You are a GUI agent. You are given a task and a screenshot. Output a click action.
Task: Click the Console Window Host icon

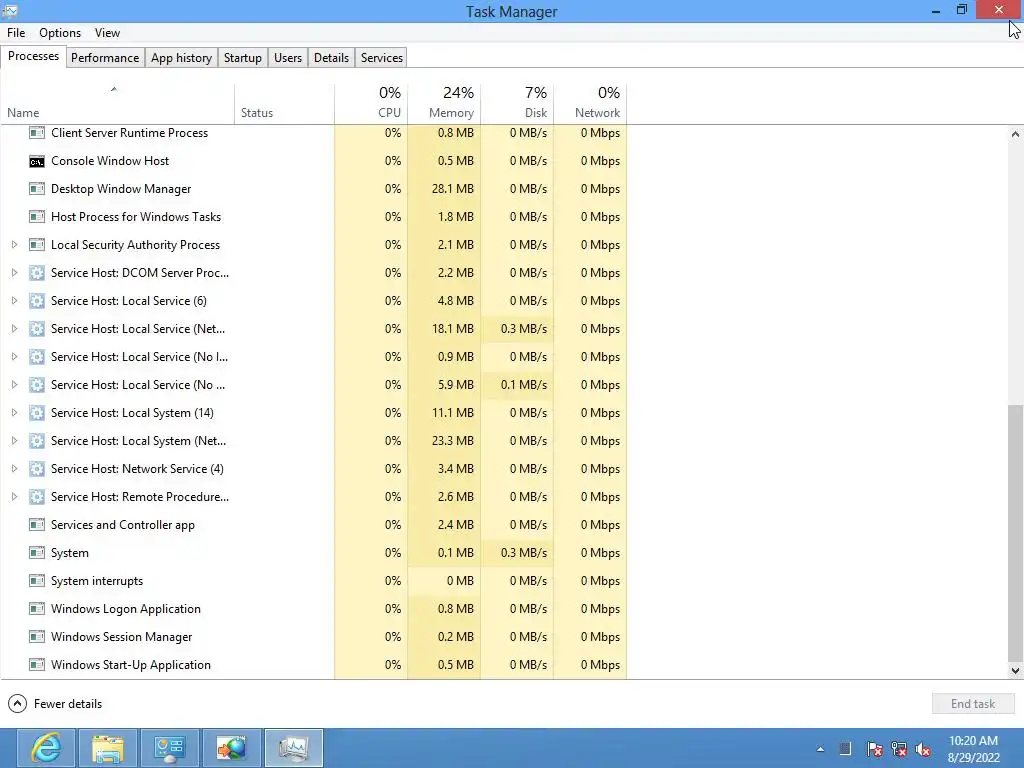point(37,161)
